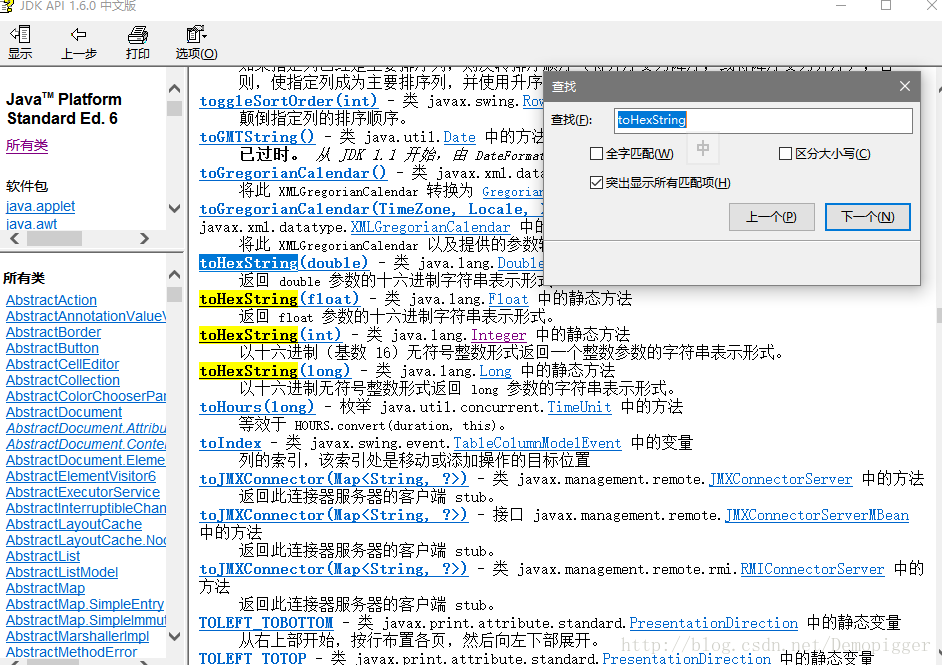Open the AbstractList class link

[x=43, y=556]
